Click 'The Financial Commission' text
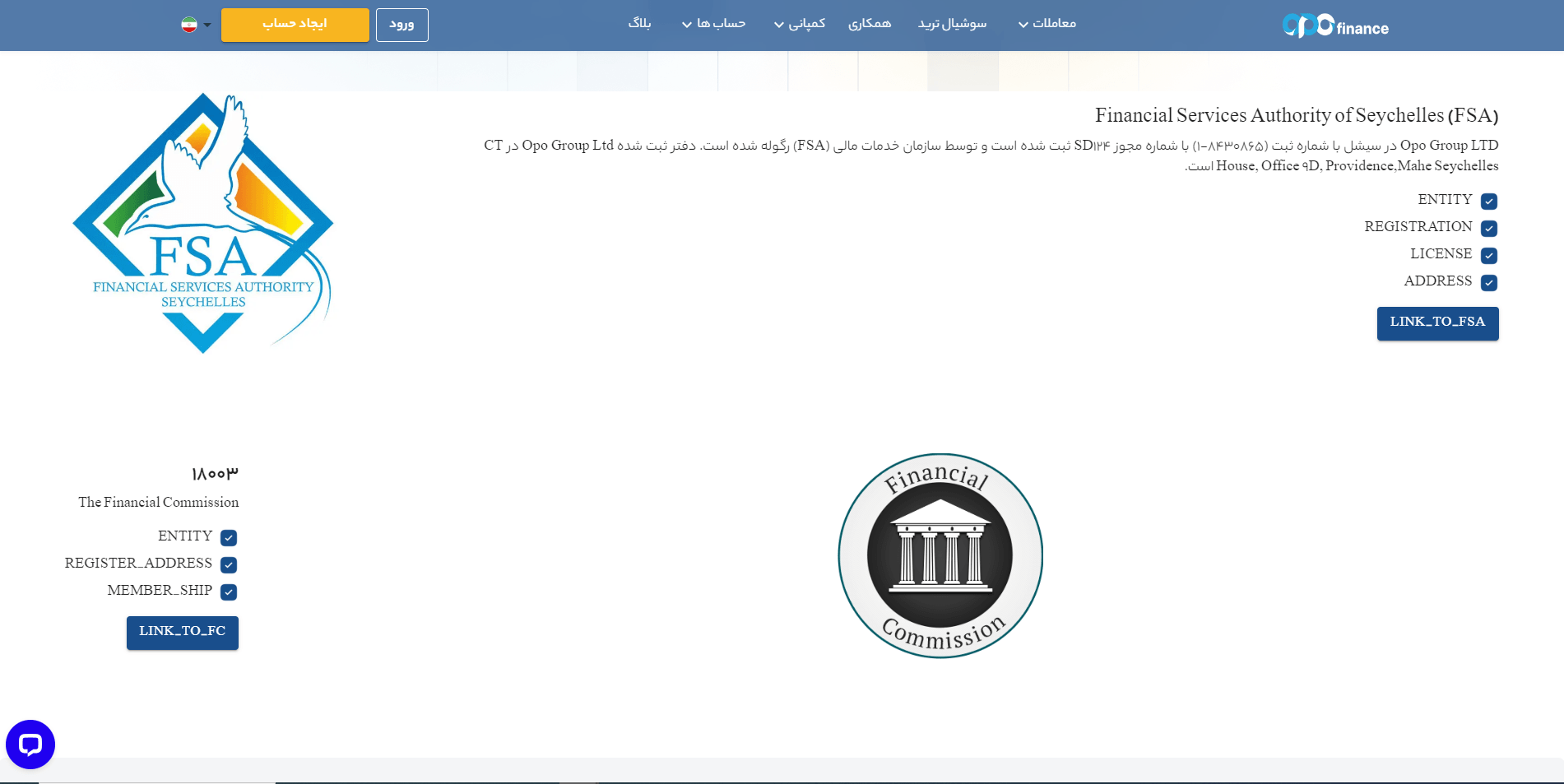Image resolution: width=1564 pixels, height=784 pixels. pos(159,502)
